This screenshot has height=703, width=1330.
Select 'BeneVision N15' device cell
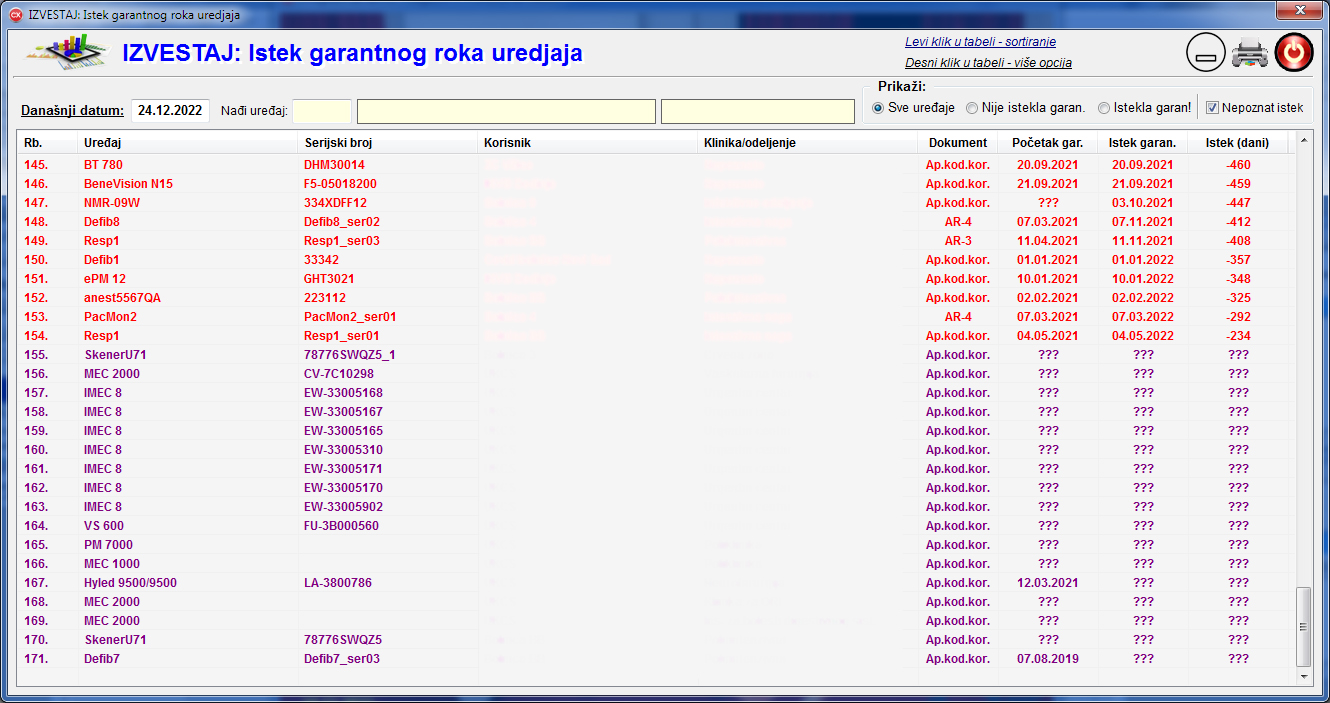[x=128, y=184]
